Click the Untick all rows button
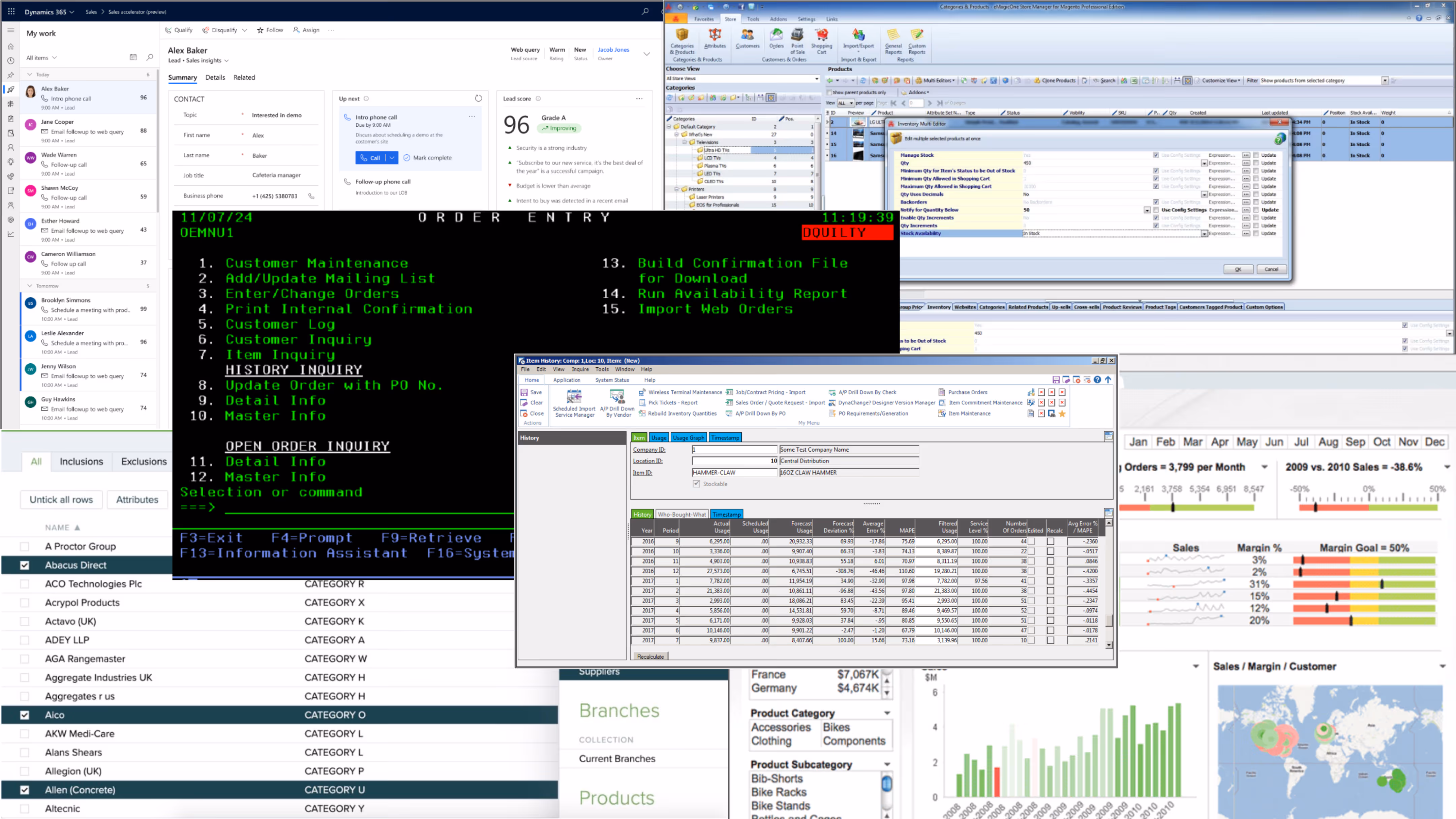 point(61,499)
